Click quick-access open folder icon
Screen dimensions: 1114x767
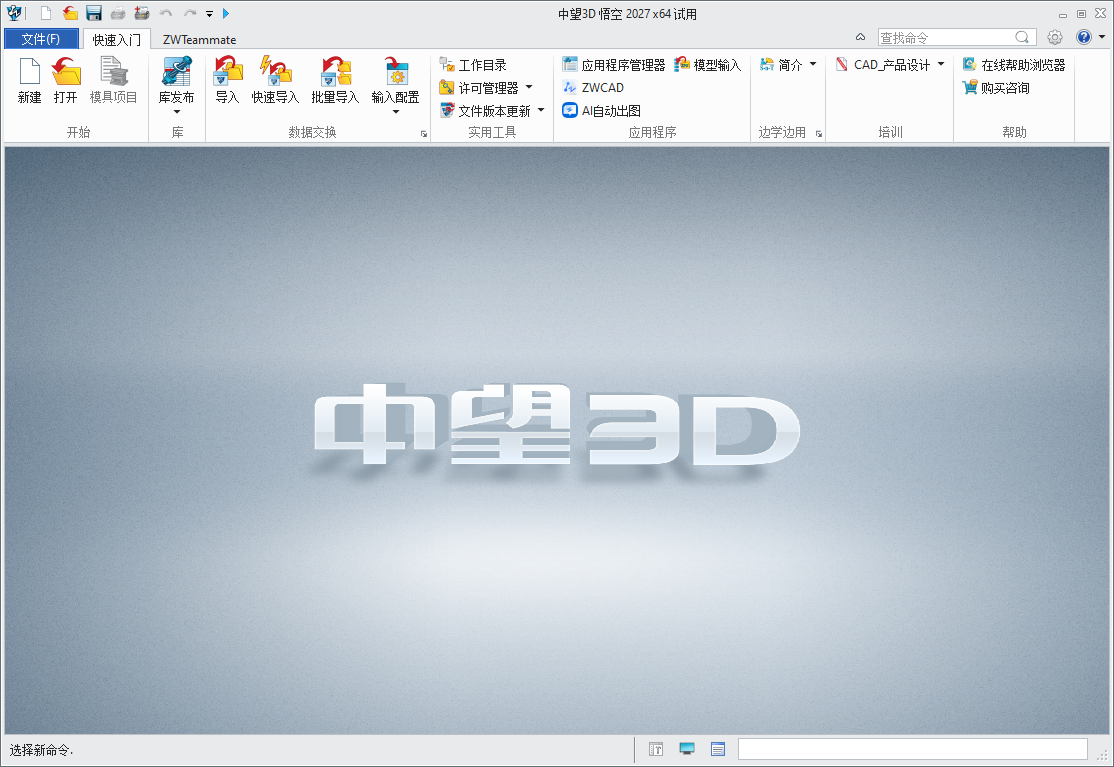point(70,13)
